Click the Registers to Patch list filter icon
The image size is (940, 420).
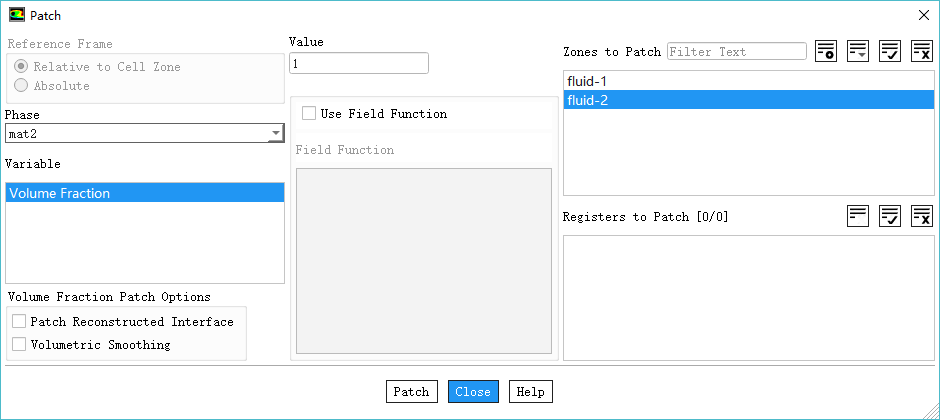pyautogui.click(x=858, y=216)
